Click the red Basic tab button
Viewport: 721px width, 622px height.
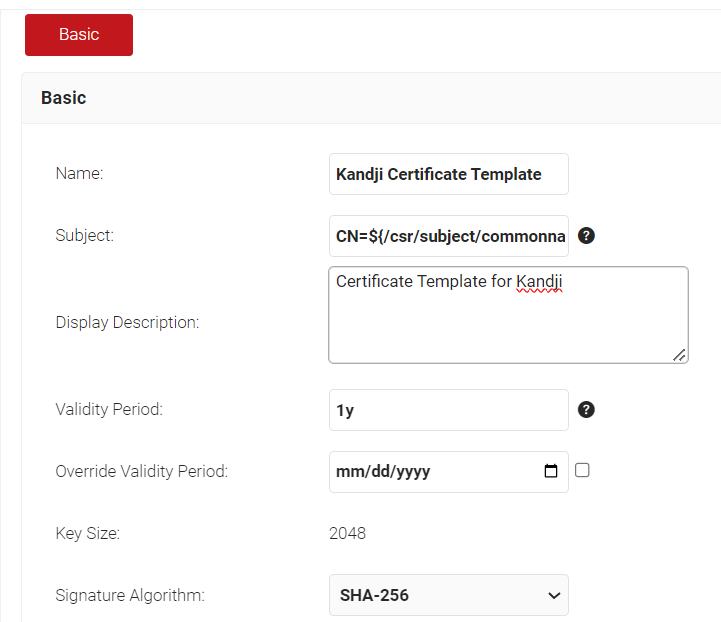click(x=79, y=35)
